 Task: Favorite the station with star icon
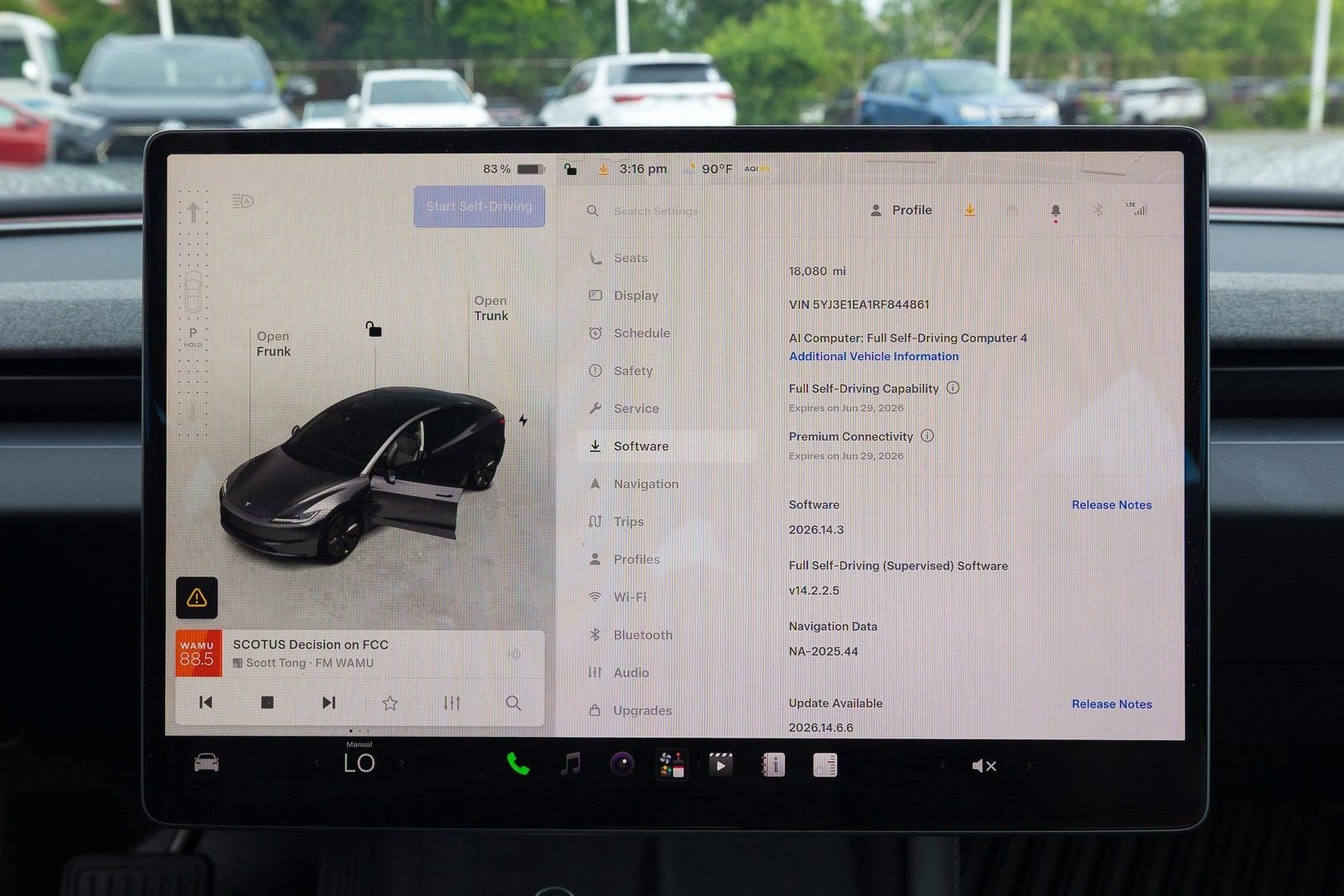390,704
